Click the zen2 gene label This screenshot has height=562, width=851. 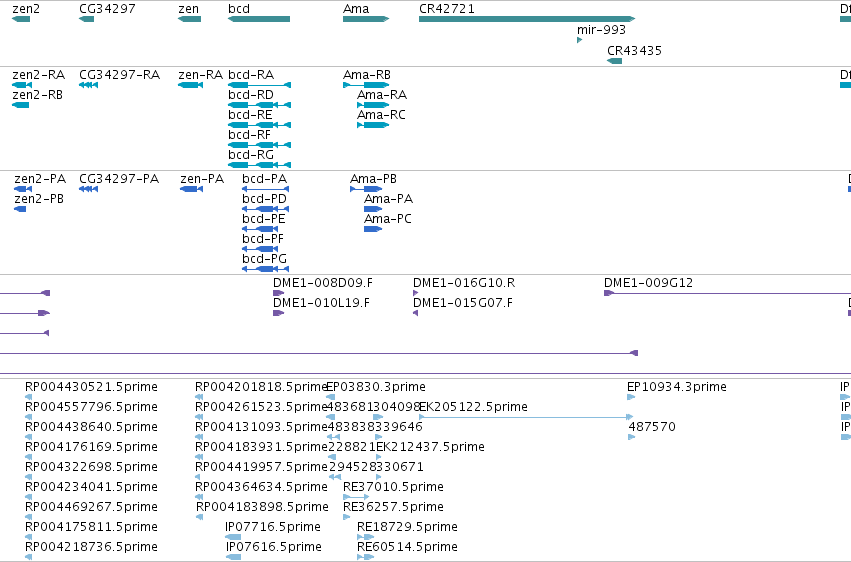pos(26,9)
